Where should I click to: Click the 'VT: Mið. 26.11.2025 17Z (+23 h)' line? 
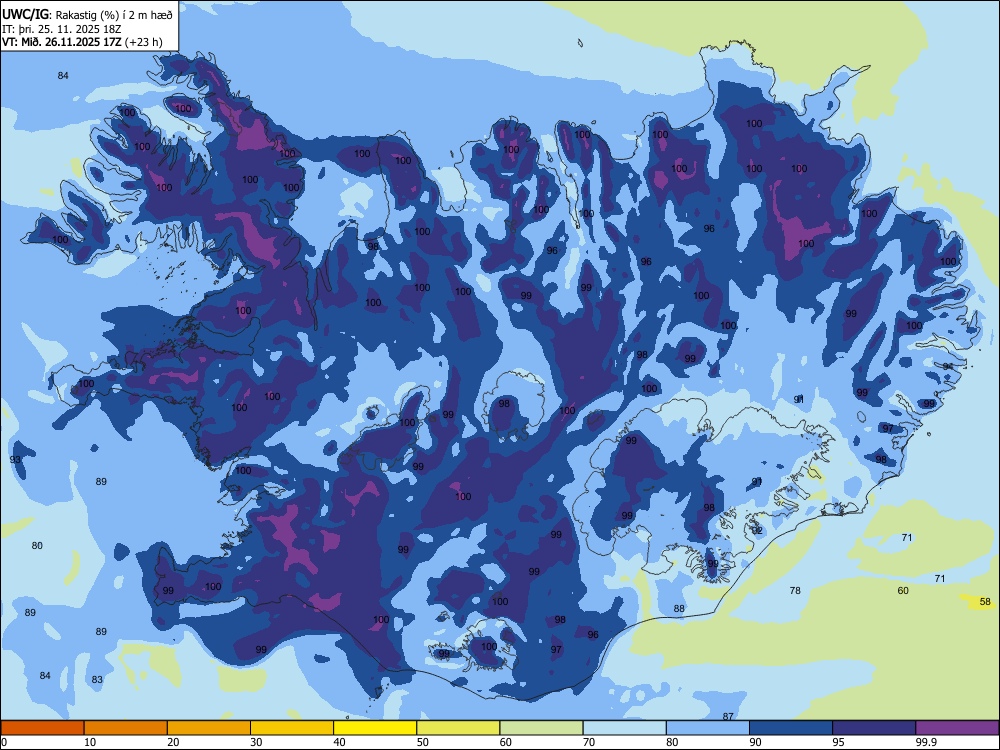[82, 42]
